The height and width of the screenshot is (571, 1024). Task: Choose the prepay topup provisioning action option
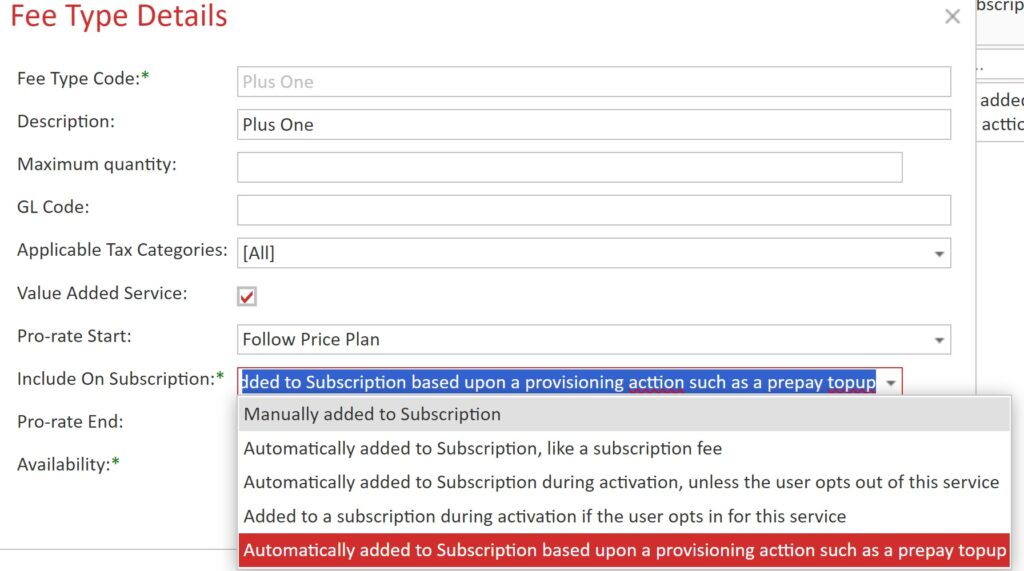(624, 551)
